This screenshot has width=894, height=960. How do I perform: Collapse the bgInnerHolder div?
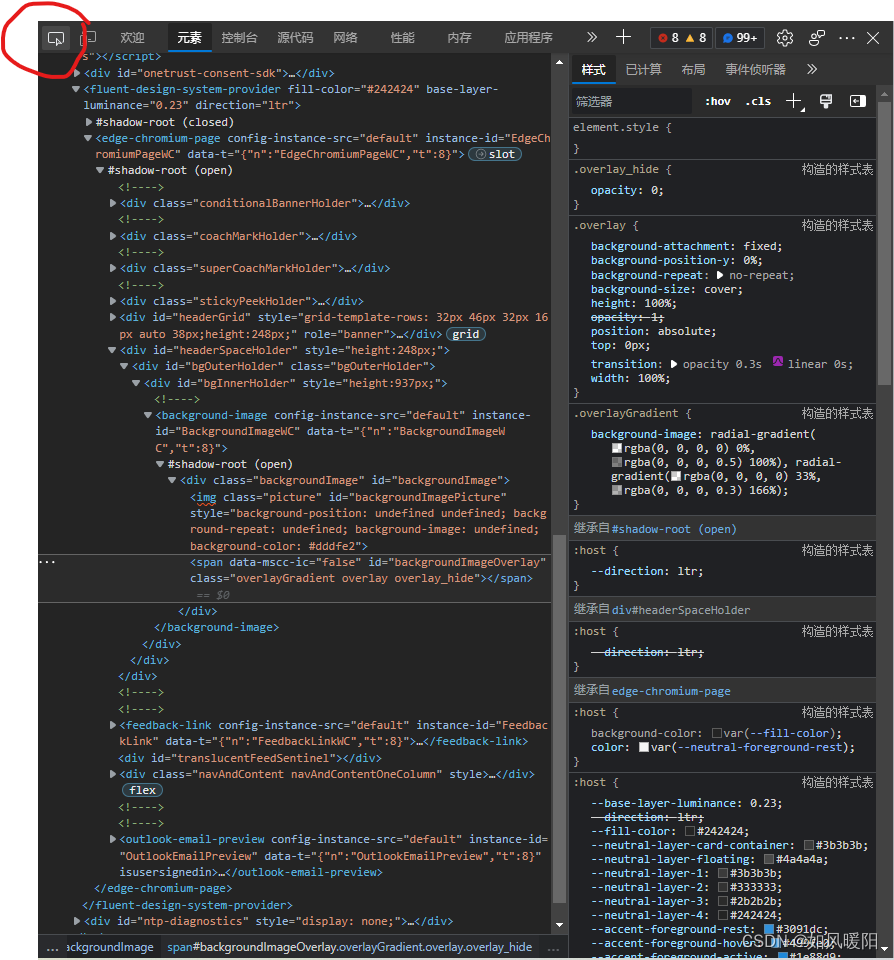(137, 383)
